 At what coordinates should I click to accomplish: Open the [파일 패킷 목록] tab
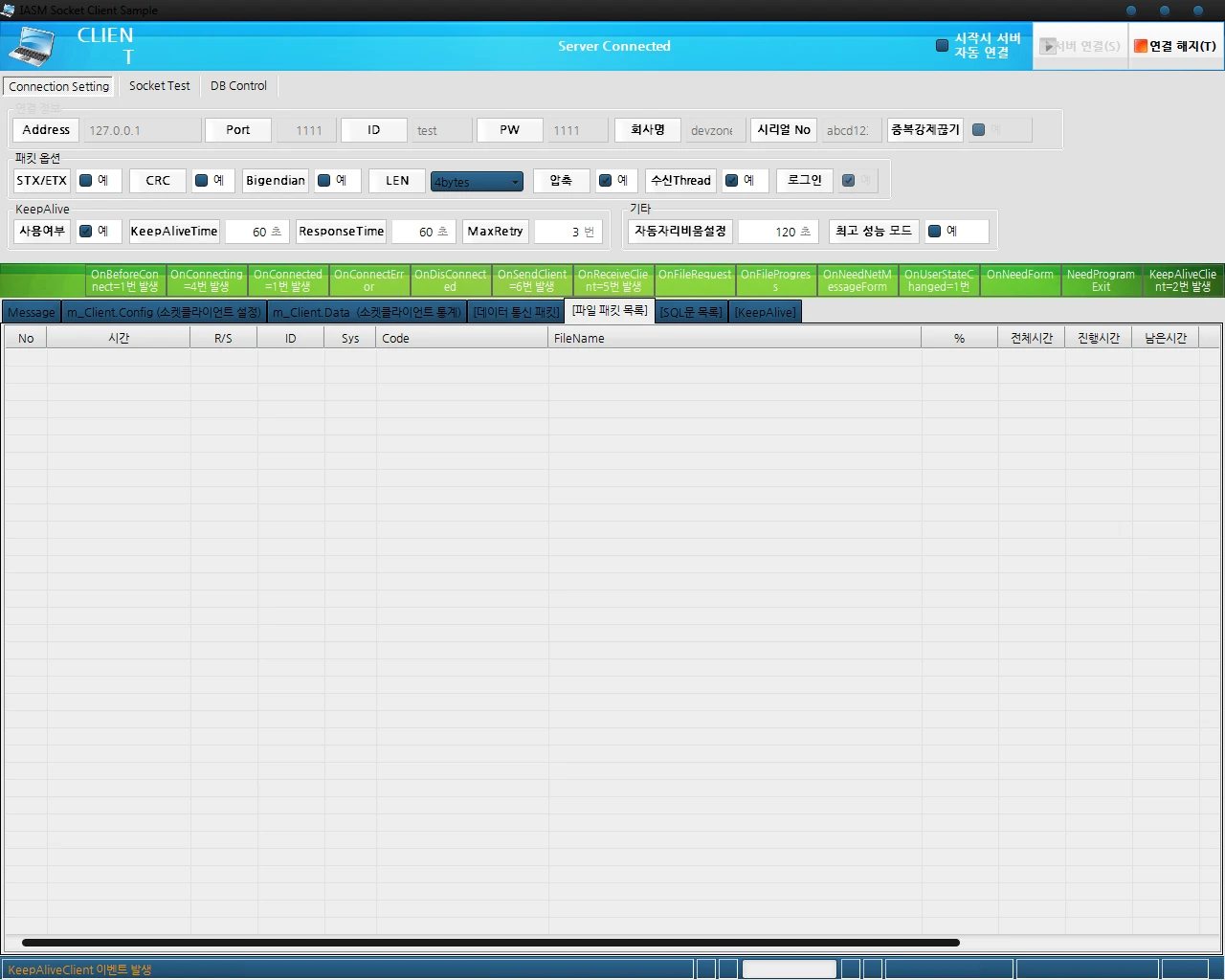610,310
